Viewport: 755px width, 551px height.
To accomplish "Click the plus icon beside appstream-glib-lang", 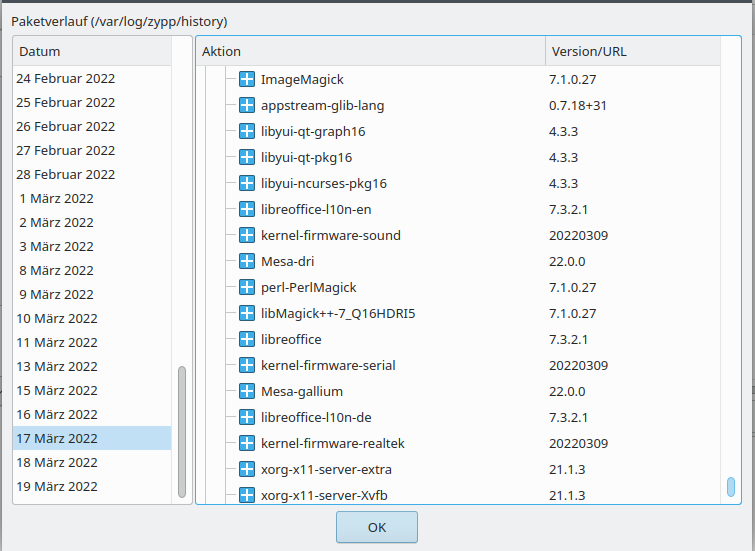I will 247,105.
